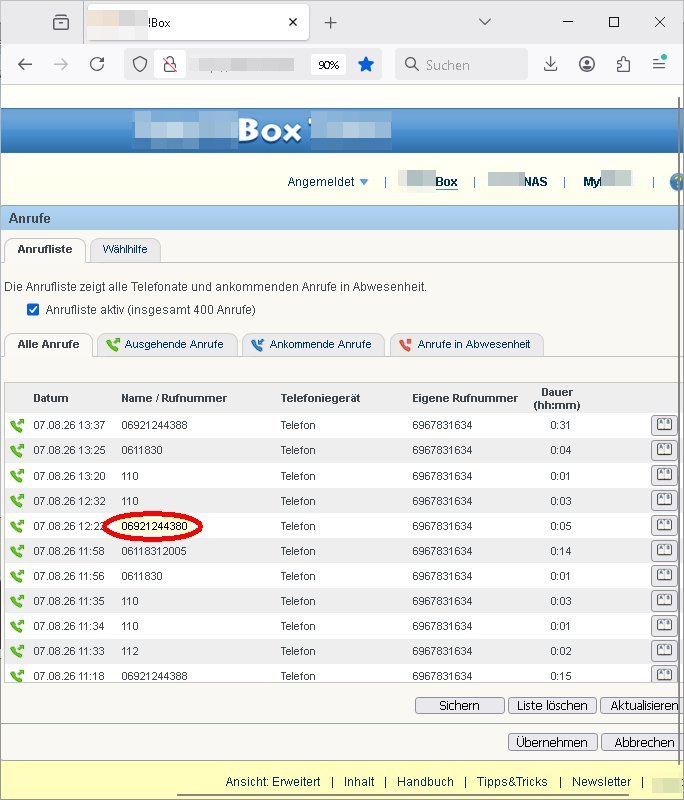Select the Alle Anrufe tab
The height and width of the screenshot is (800, 684).
tap(48, 344)
